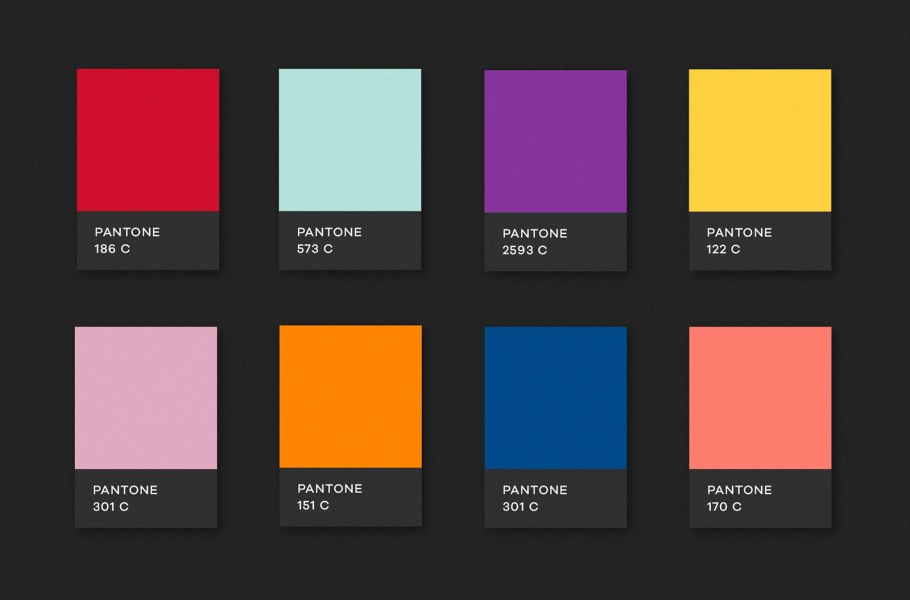Select the dark blue 301 C color card
The width and height of the screenshot is (910, 600).
(554, 397)
